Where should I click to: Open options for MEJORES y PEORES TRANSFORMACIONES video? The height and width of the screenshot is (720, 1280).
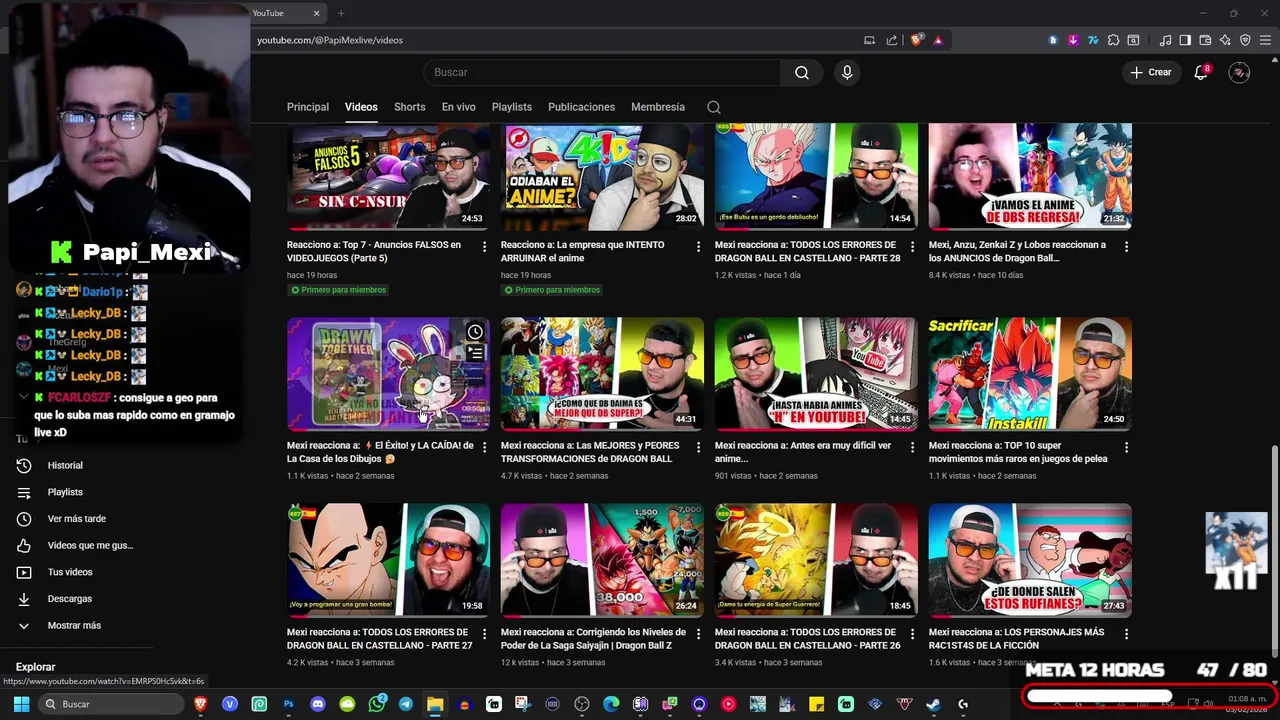[x=699, y=447]
